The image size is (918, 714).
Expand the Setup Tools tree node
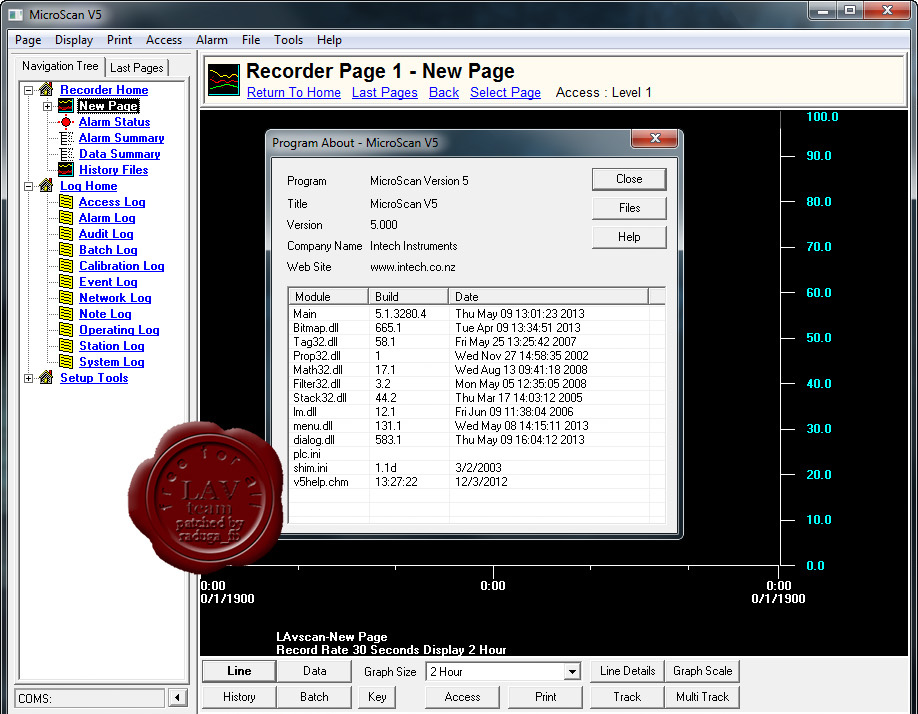tap(28, 378)
